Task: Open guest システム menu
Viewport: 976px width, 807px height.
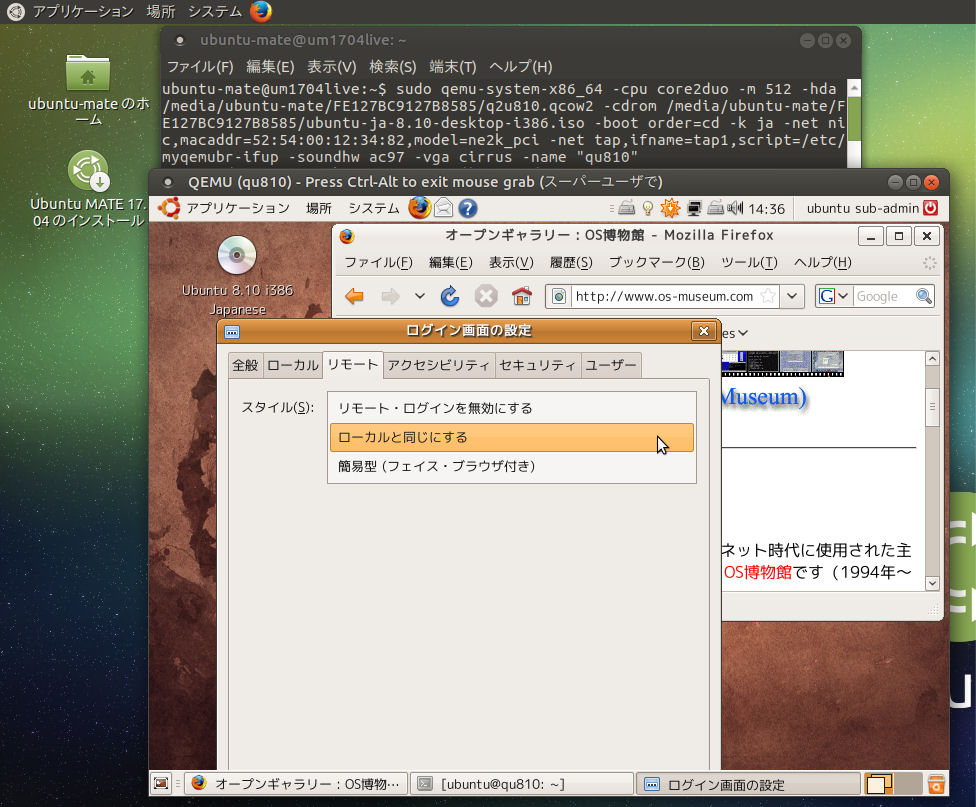Action: click(x=373, y=208)
